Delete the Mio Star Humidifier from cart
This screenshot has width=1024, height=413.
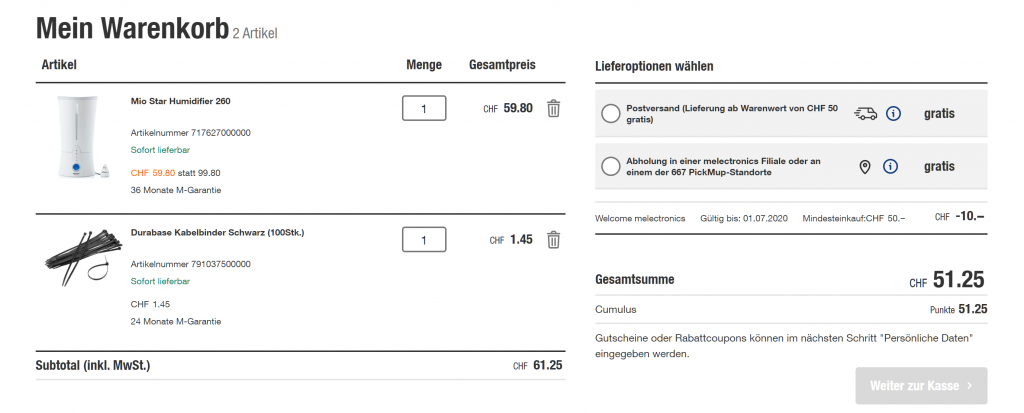click(553, 108)
